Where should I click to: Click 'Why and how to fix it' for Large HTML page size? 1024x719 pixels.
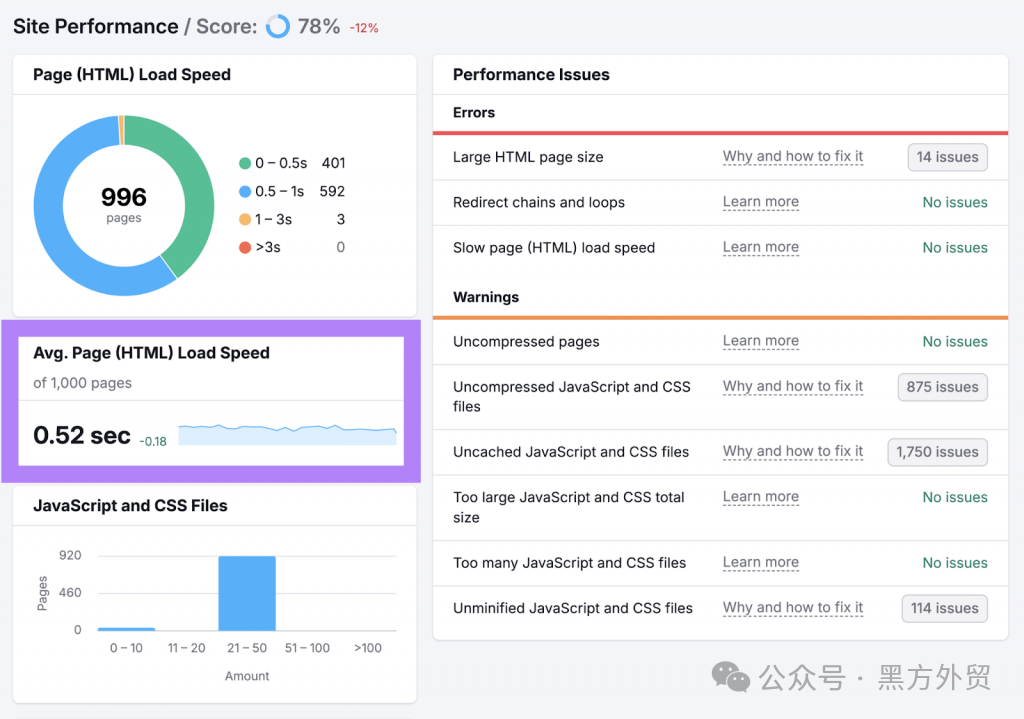[793, 157]
